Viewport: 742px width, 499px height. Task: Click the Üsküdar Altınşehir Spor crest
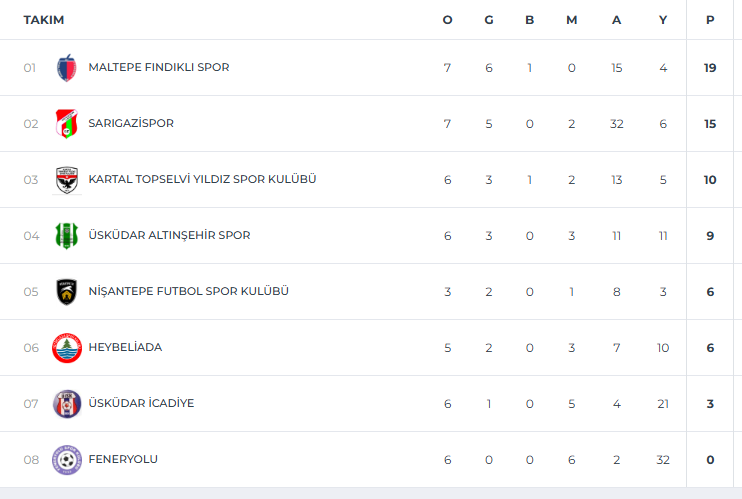(67, 236)
